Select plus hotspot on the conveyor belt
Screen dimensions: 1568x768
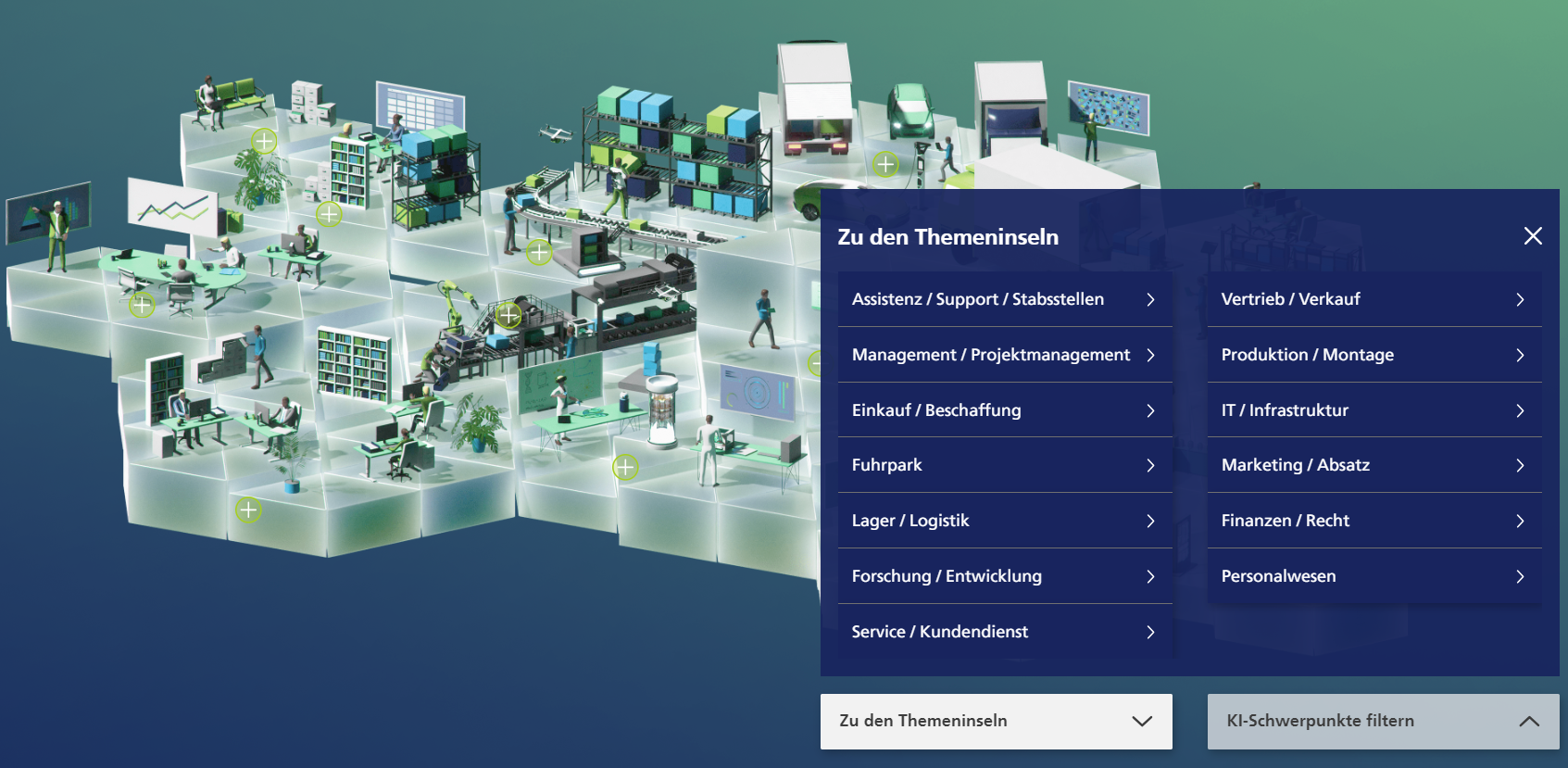click(x=539, y=252)
